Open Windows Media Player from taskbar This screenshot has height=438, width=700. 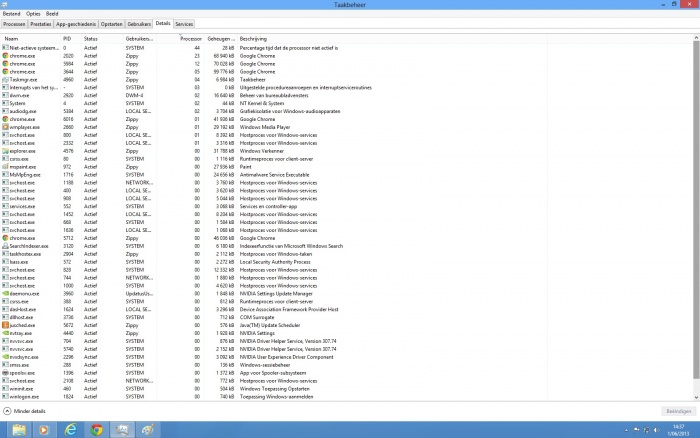pyautogui.click(x=44, y=430)
